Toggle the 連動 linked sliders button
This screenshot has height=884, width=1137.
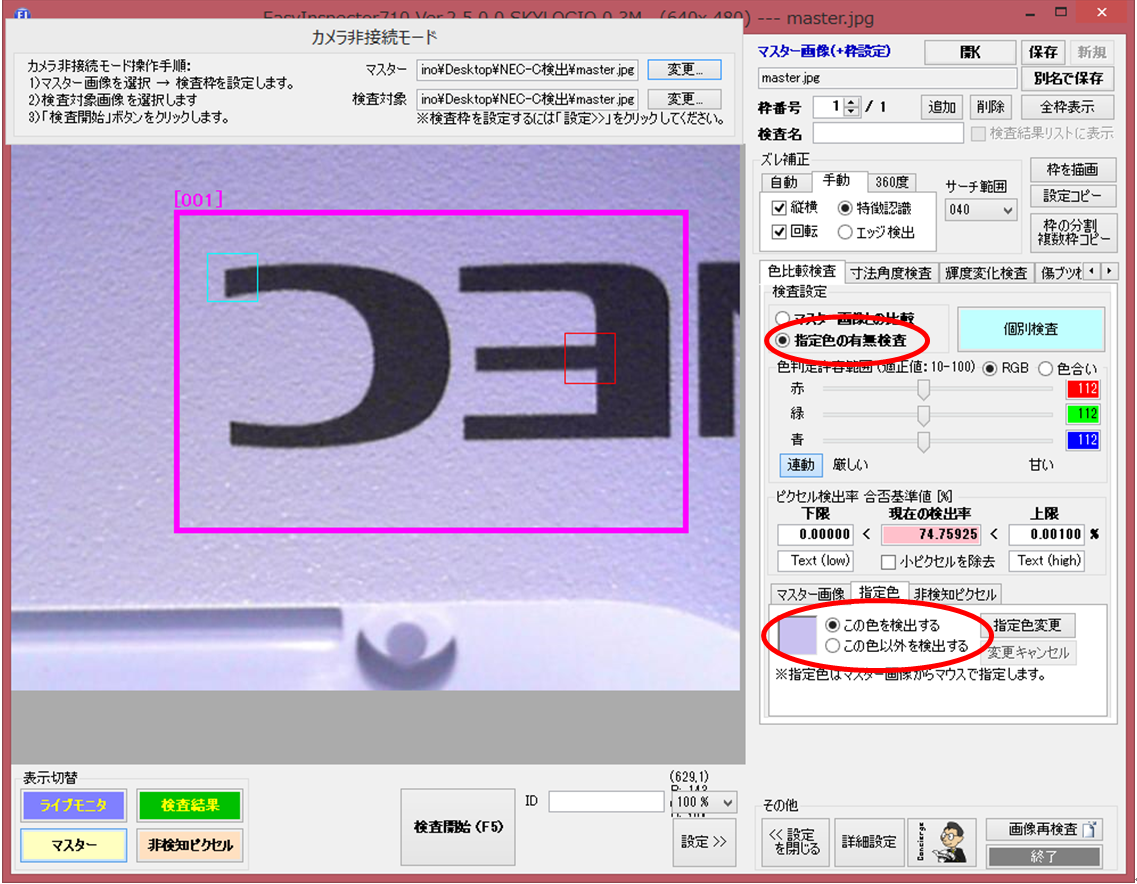pos(801,465)
